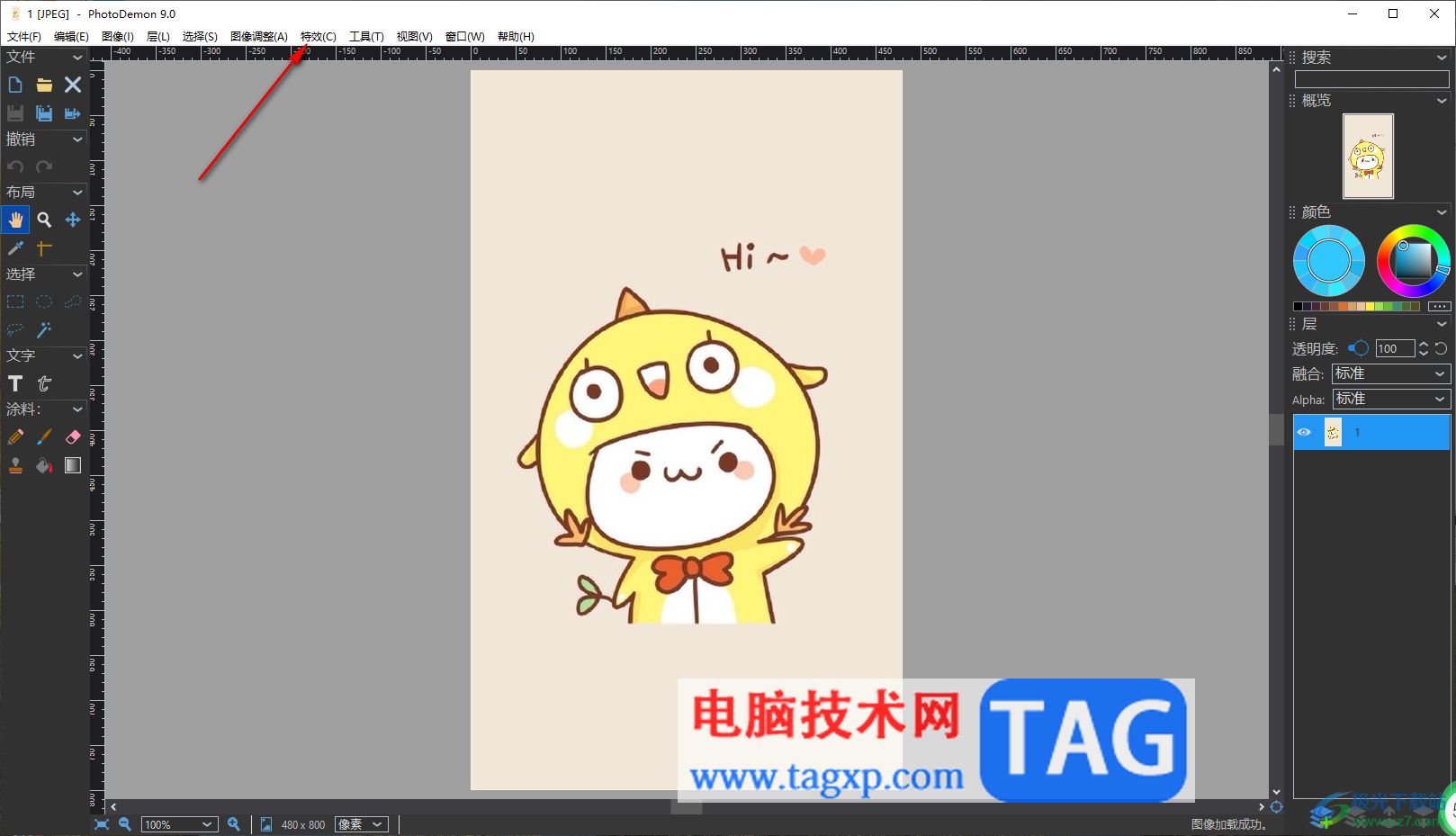Collapse the 涂料 tool section

click(77, 409)
